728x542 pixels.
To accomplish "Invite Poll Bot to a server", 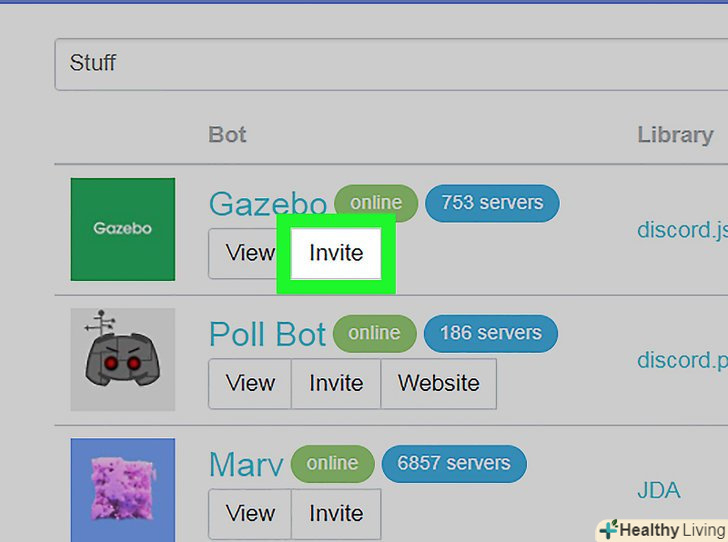I will click(336, 384).
